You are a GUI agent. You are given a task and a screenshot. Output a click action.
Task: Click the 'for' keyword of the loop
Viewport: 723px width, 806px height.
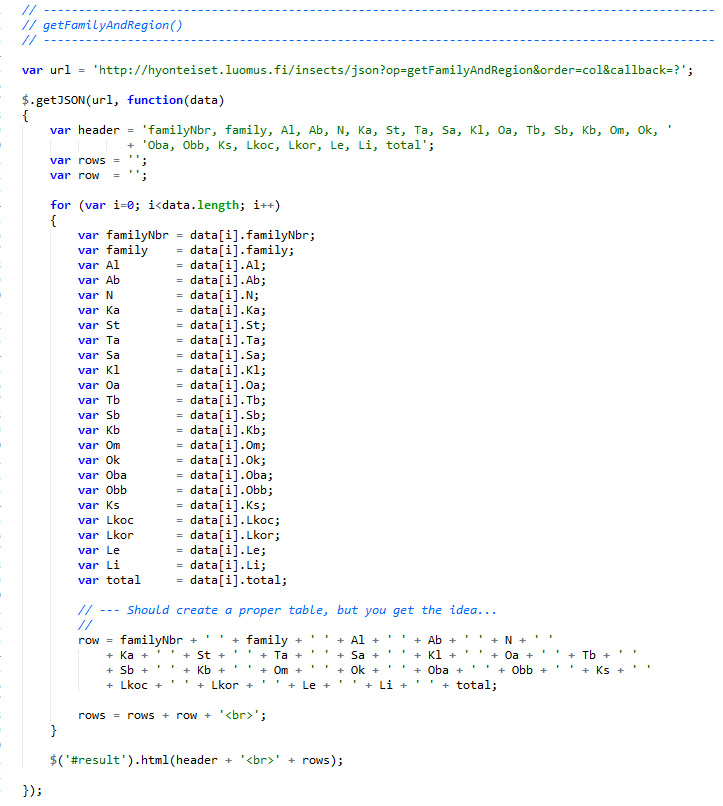(x=60, y=205)
